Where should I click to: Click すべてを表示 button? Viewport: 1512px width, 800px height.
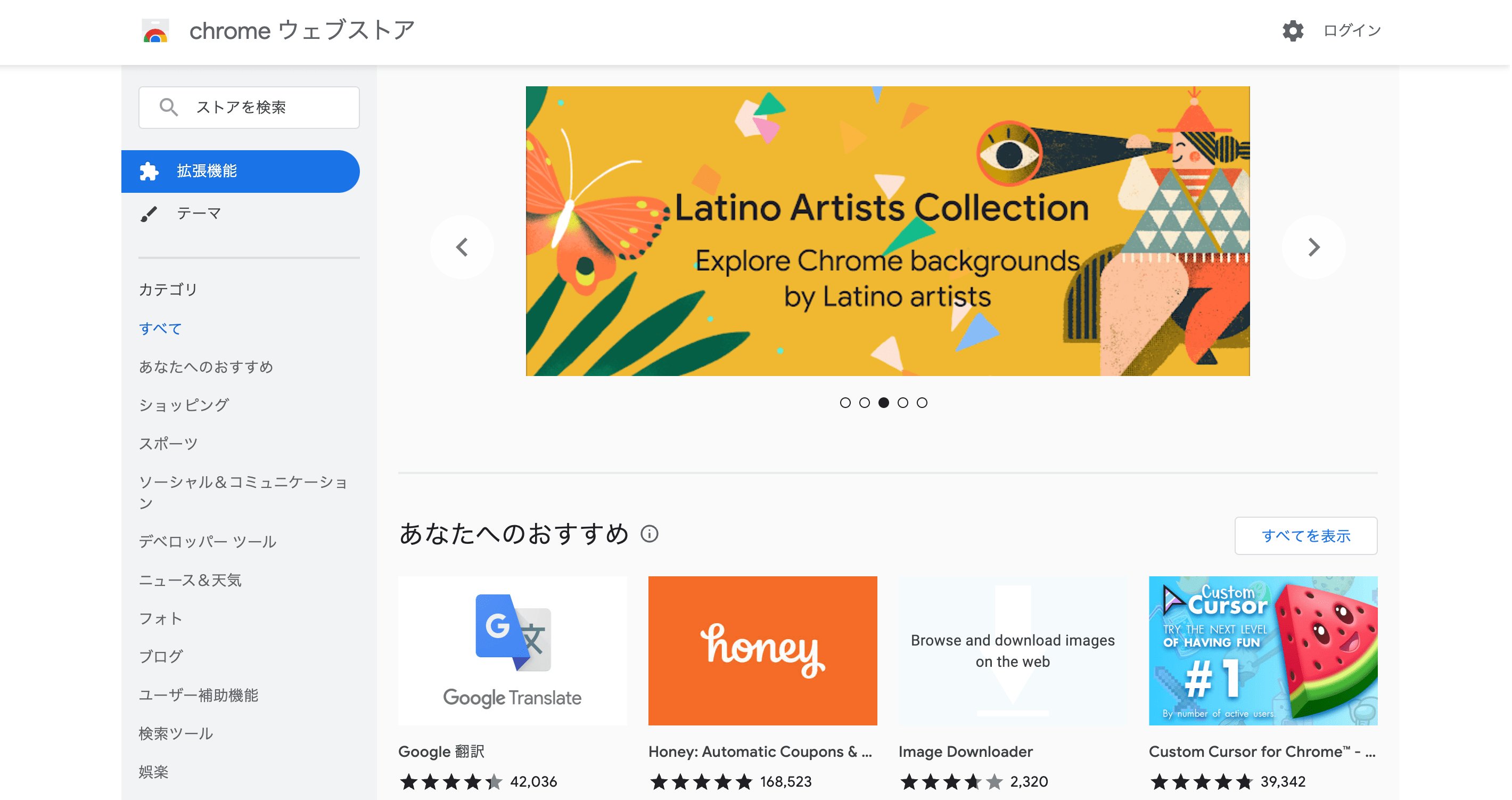coord(1305,536)
